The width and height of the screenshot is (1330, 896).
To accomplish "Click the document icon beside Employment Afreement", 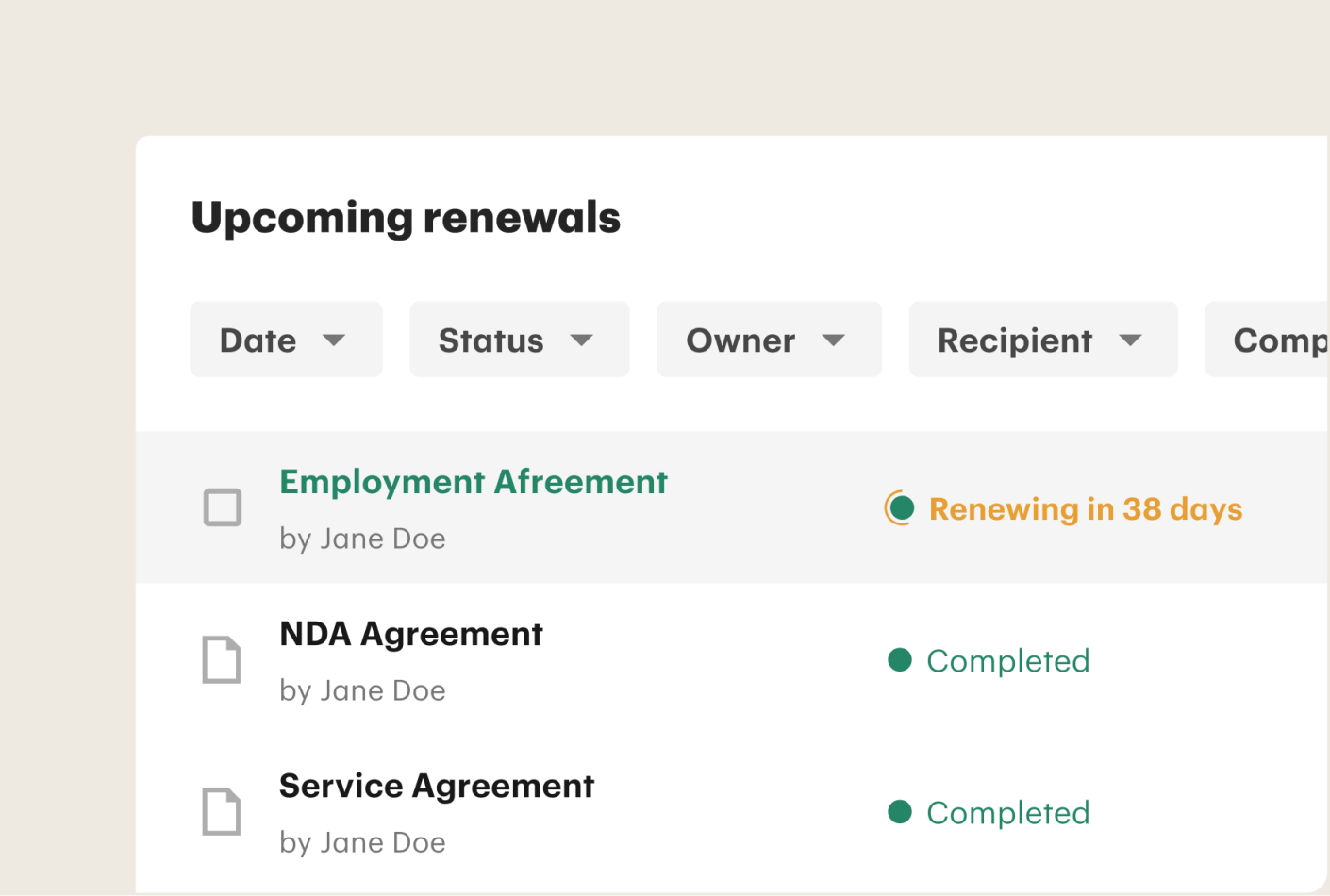I will [222, 507].
